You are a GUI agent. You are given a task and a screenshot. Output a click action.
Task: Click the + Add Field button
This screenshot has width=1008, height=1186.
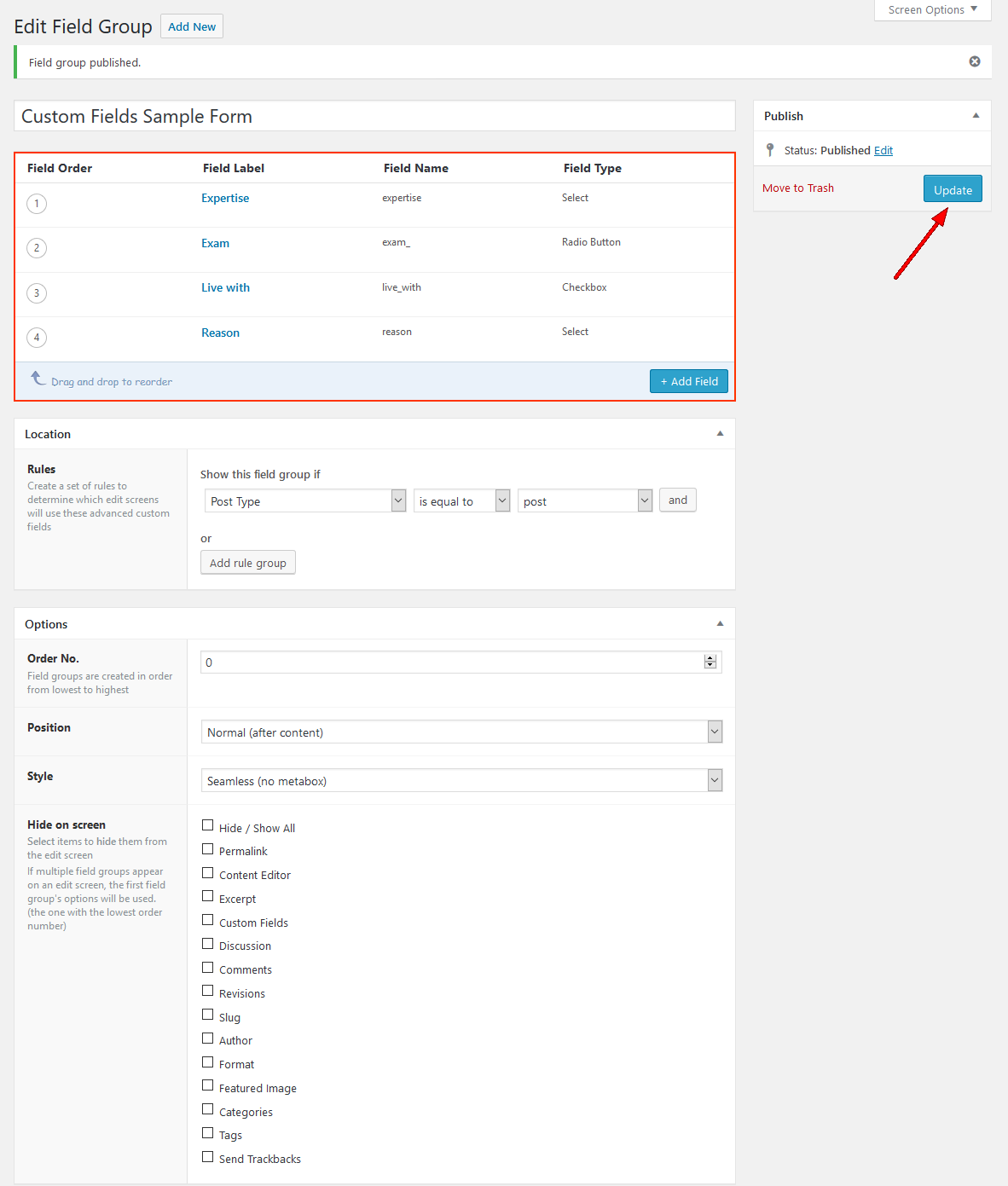[688, 381]
